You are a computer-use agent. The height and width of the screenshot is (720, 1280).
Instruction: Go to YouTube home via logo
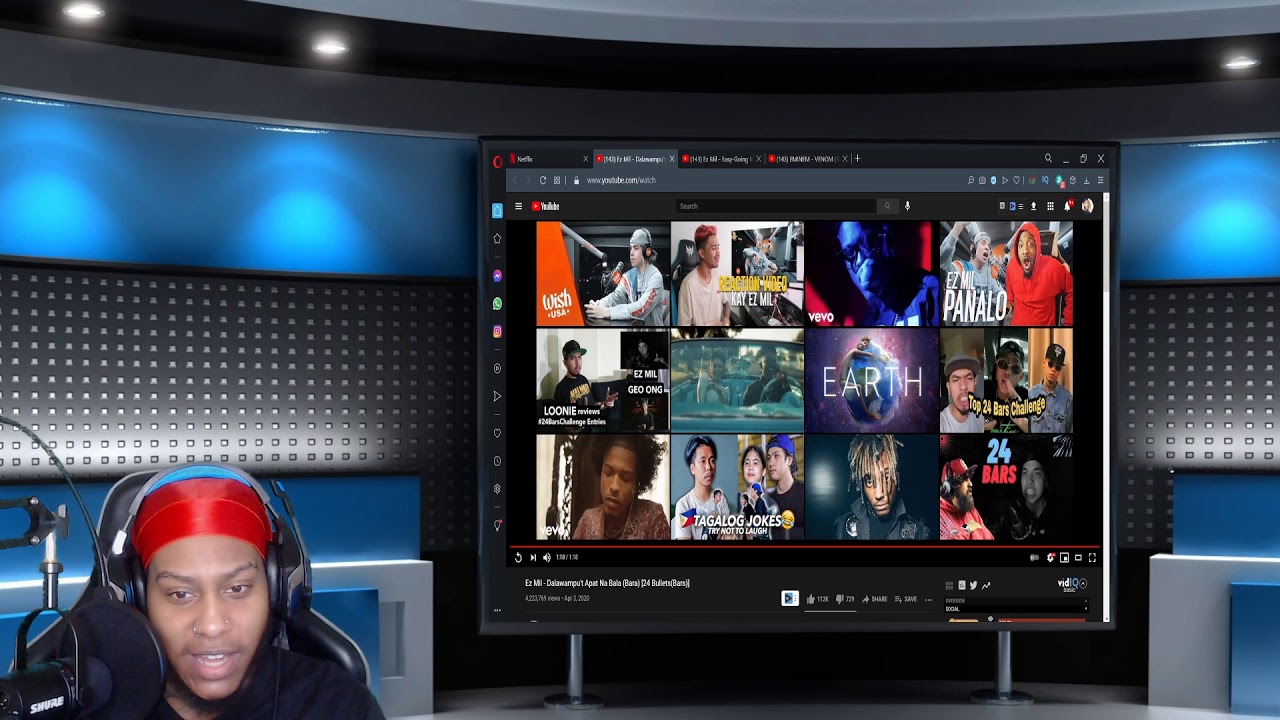545,206
